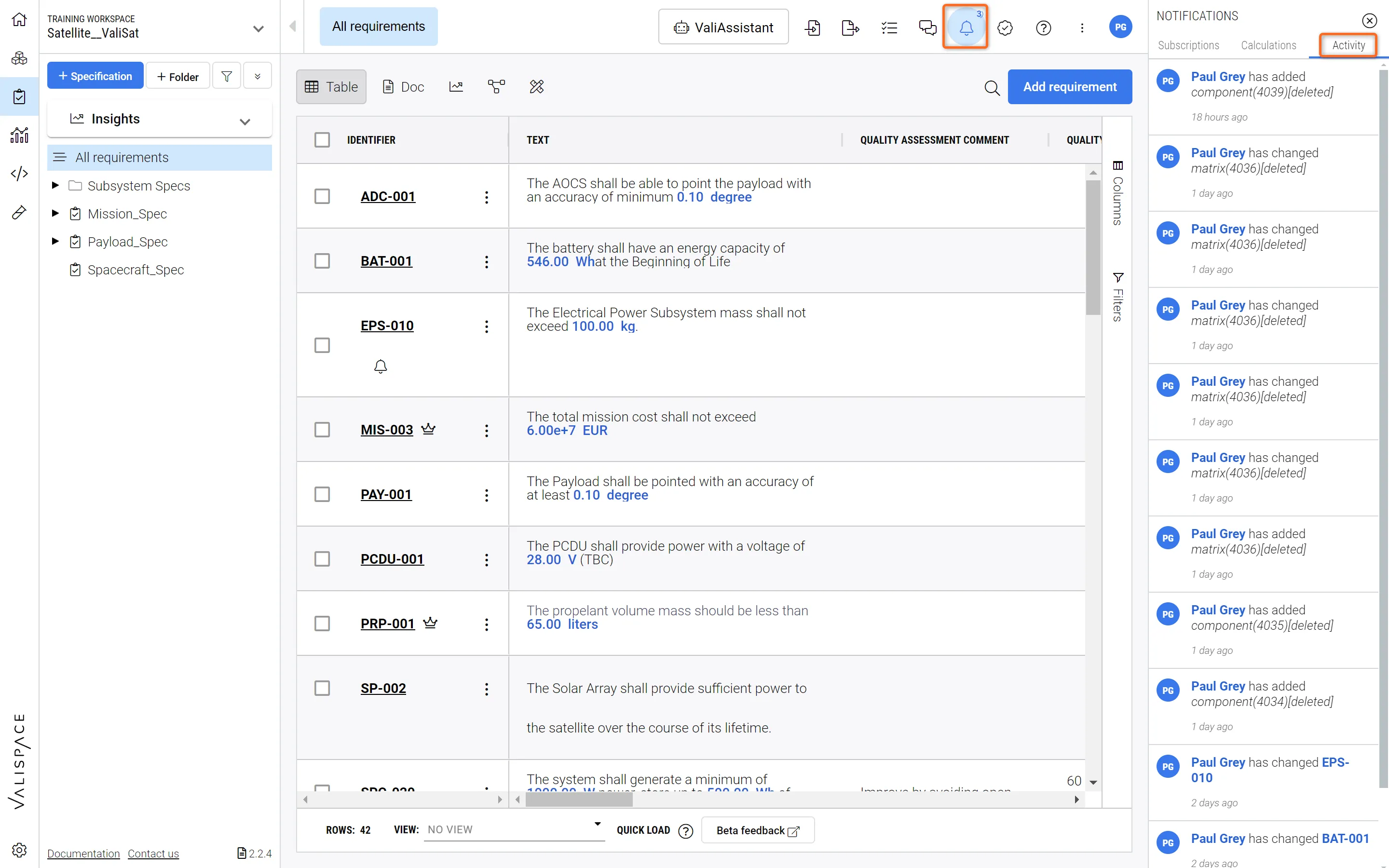The width and height of the screenshot is (1389, 868).
Task: Click the table horizontal scrollbar thumb
Action: click(579, 799)
